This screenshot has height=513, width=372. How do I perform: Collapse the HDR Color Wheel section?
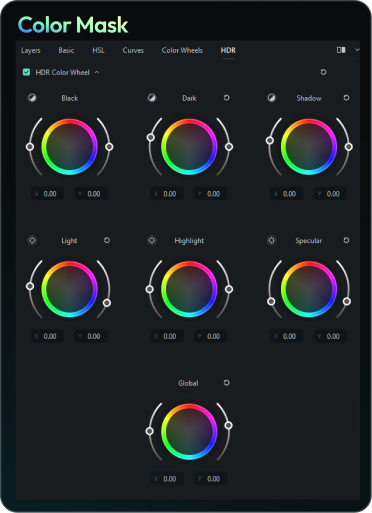click(97, 72)
